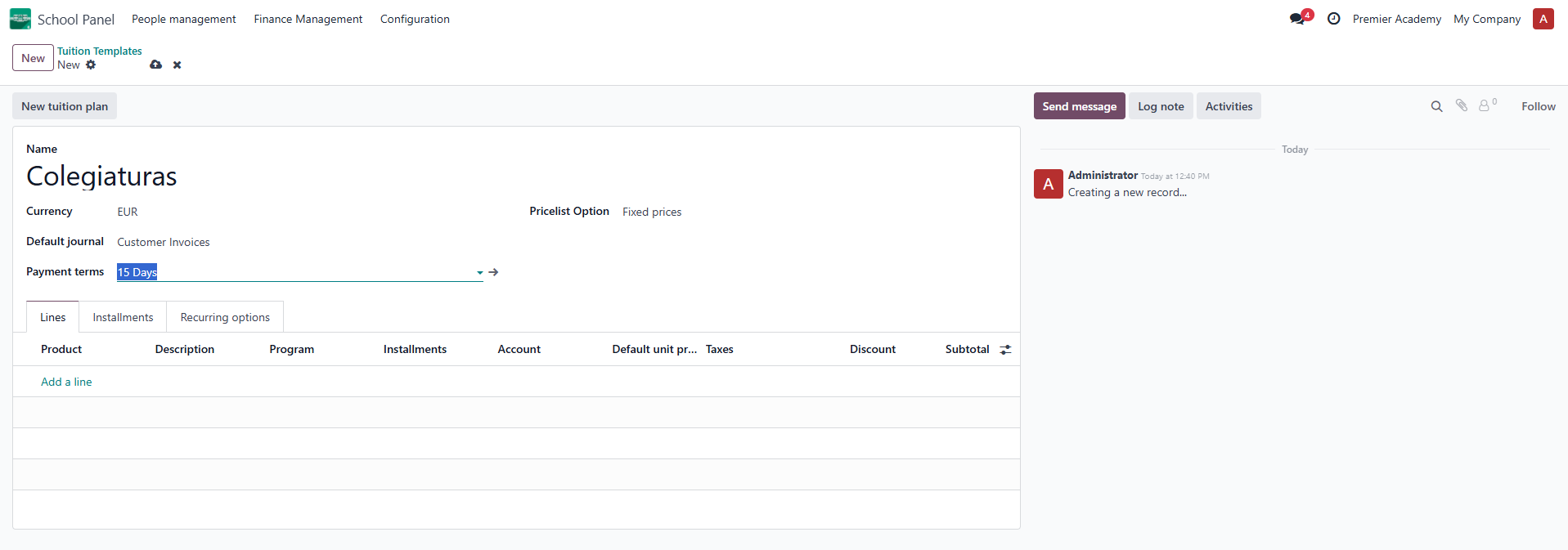Open the activities clock icon

(x=1333, y=19)
